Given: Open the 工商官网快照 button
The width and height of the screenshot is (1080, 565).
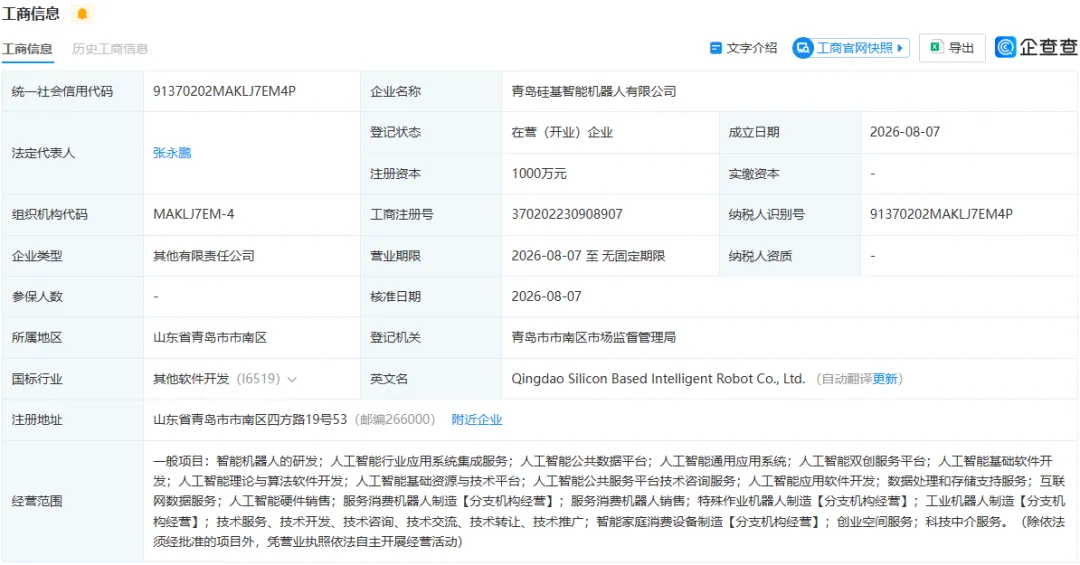Looking at the screenshot, I should pos(851,48).
